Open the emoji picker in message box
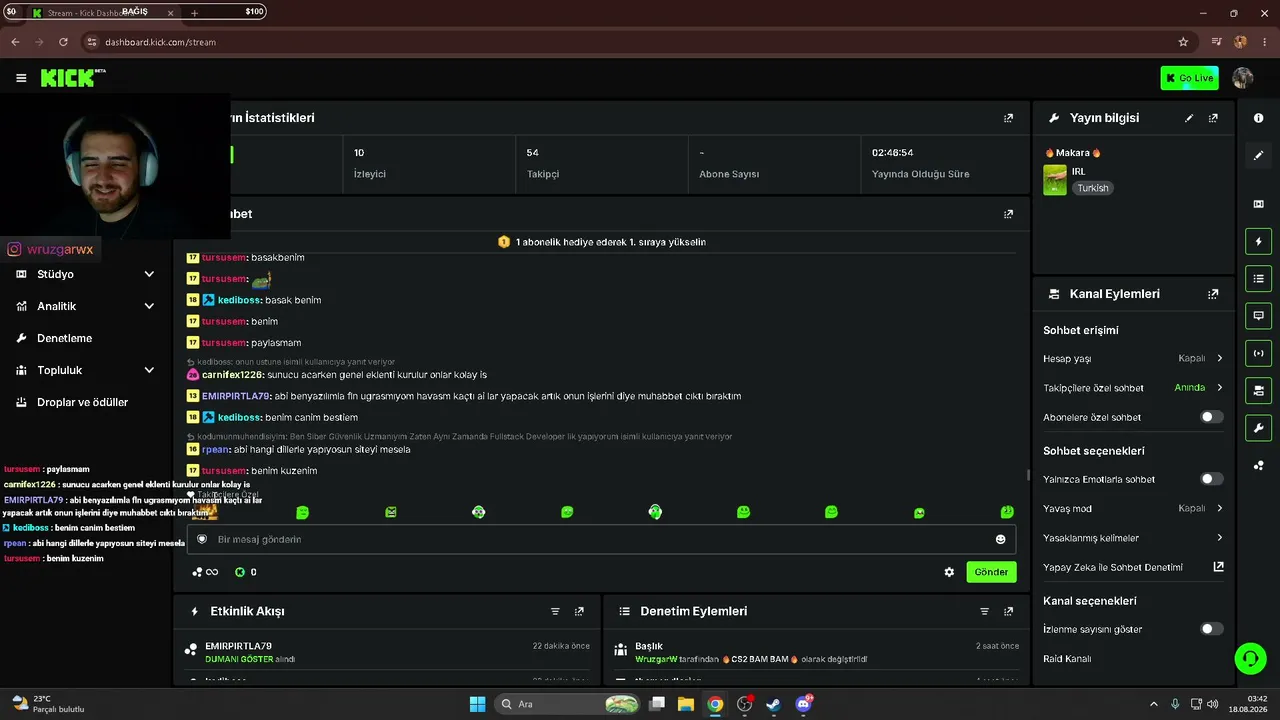1280x720 pixels. [x=1000, y=540]
